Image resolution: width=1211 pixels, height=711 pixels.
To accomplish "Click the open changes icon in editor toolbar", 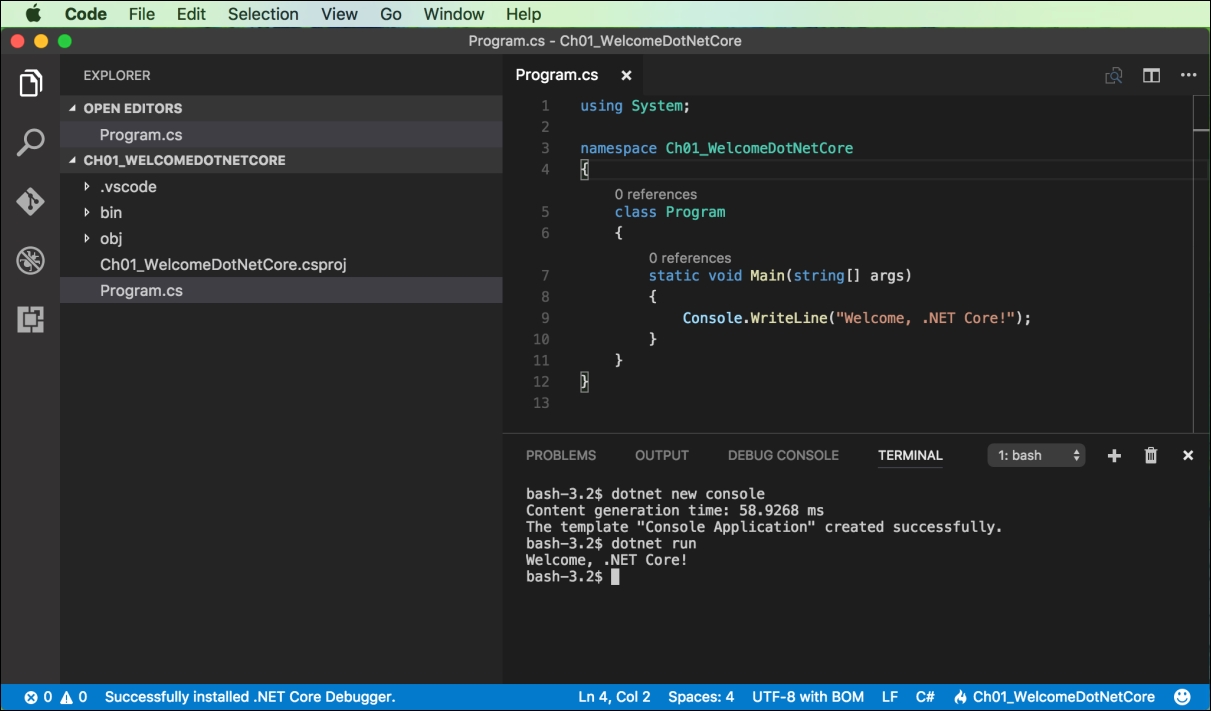I will 1113,75.
